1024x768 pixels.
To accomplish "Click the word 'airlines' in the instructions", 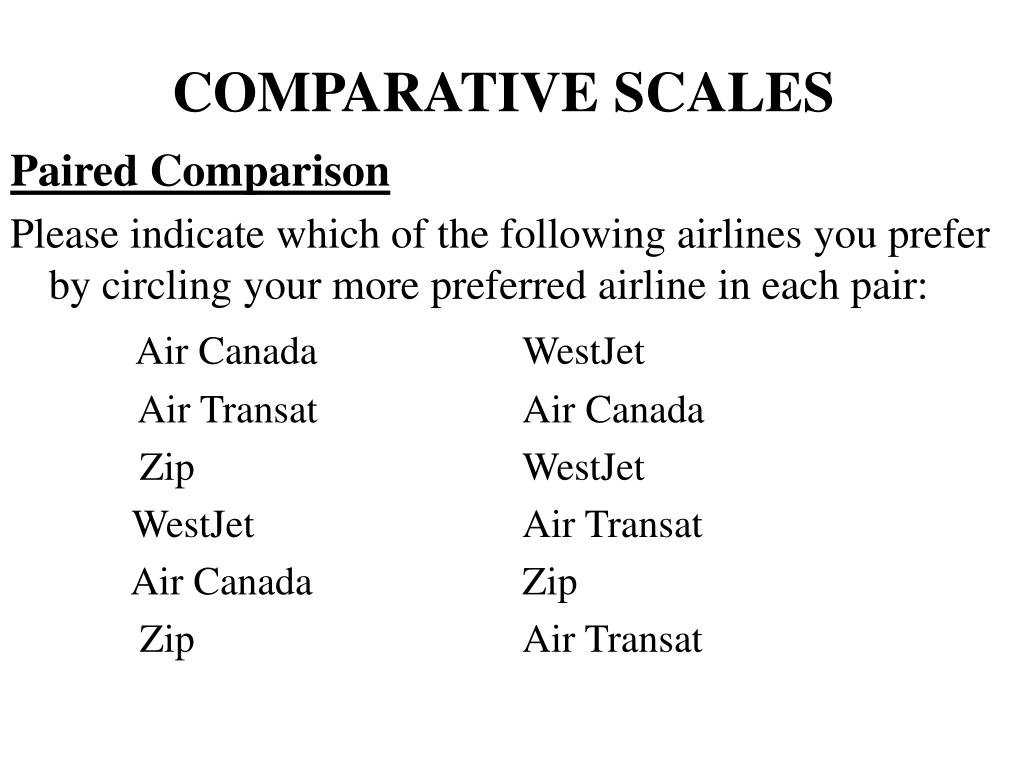I will 739,234.
